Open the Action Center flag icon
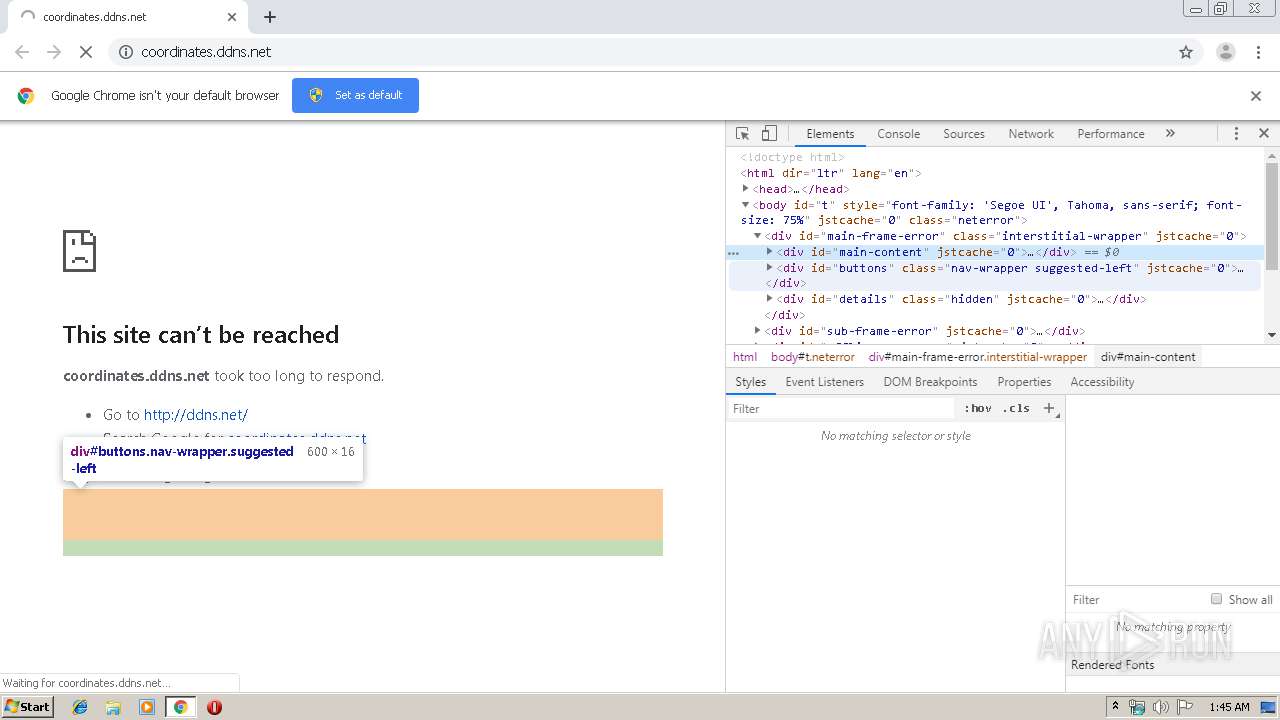 [1185, 707]
